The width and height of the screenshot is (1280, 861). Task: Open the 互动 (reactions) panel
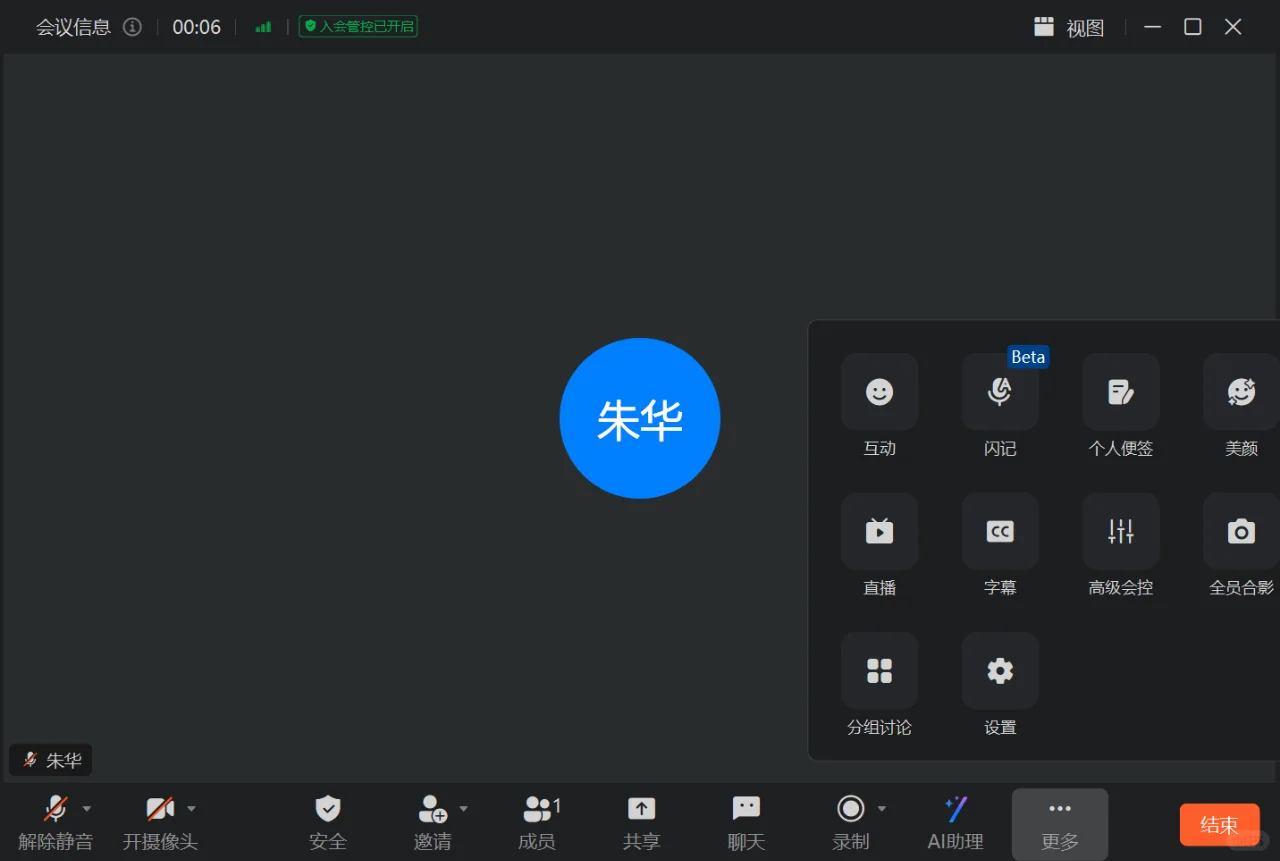(x=879, y=408)
